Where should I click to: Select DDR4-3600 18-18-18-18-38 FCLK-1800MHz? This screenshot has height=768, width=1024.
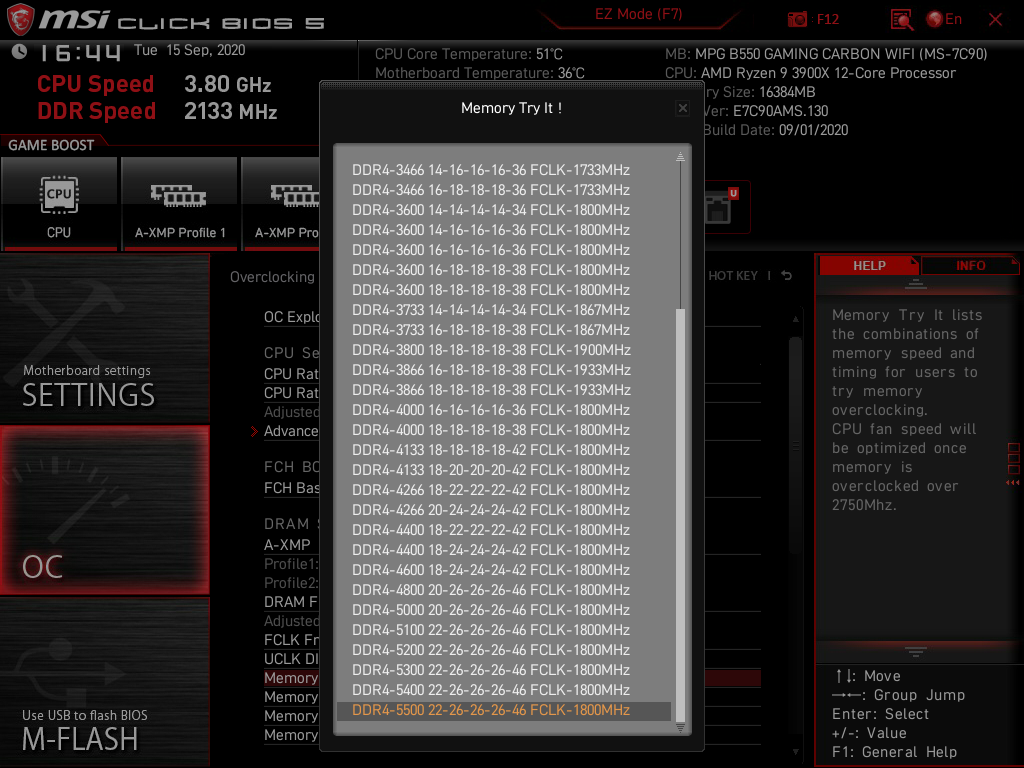(491, 290)
